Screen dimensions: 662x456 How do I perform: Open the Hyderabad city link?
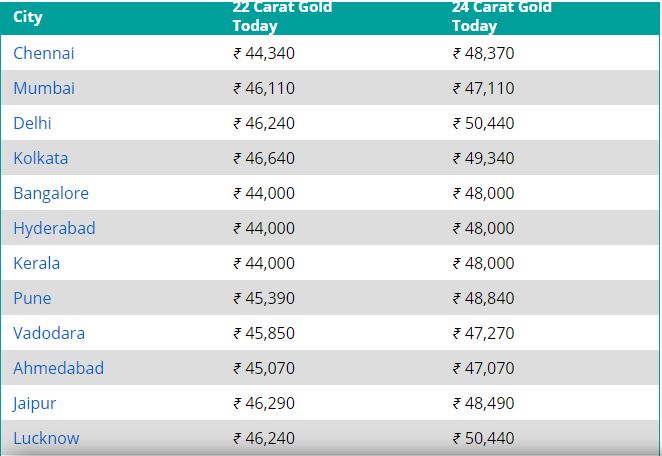[54, 228]
